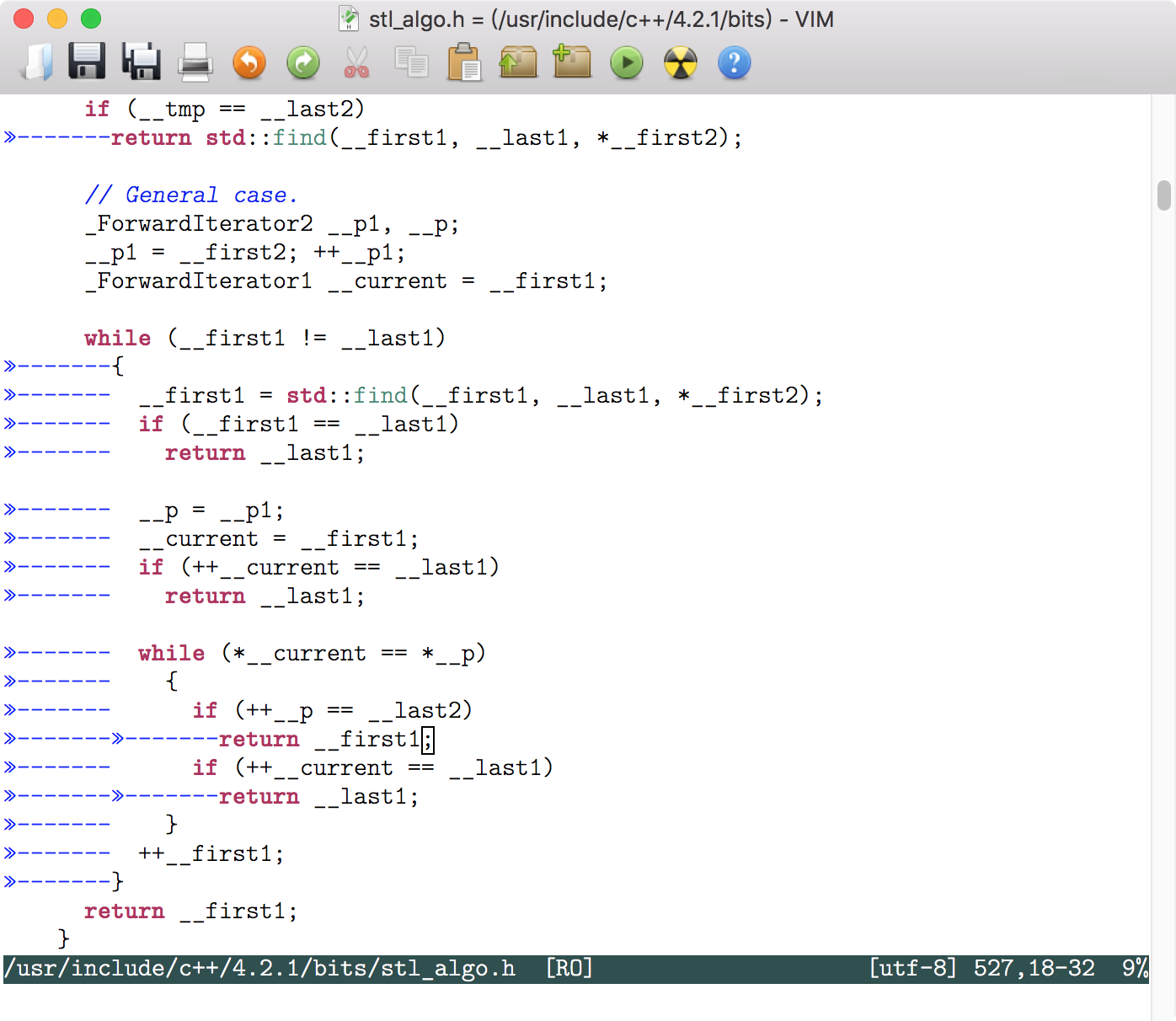1176x1021 pixels.
Task: Save a new Vim session
Action: click(x=573, y=62)
